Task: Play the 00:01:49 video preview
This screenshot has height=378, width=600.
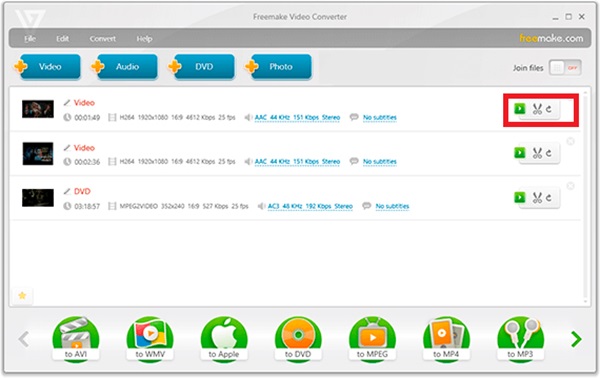Action: click(x=520, y=109)
